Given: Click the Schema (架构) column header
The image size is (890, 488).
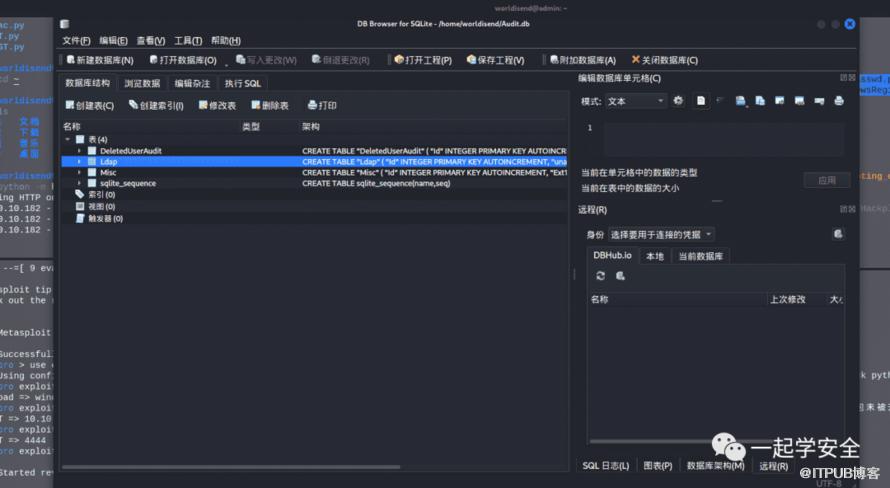Looking at the screenshot, I should (311, 127).
